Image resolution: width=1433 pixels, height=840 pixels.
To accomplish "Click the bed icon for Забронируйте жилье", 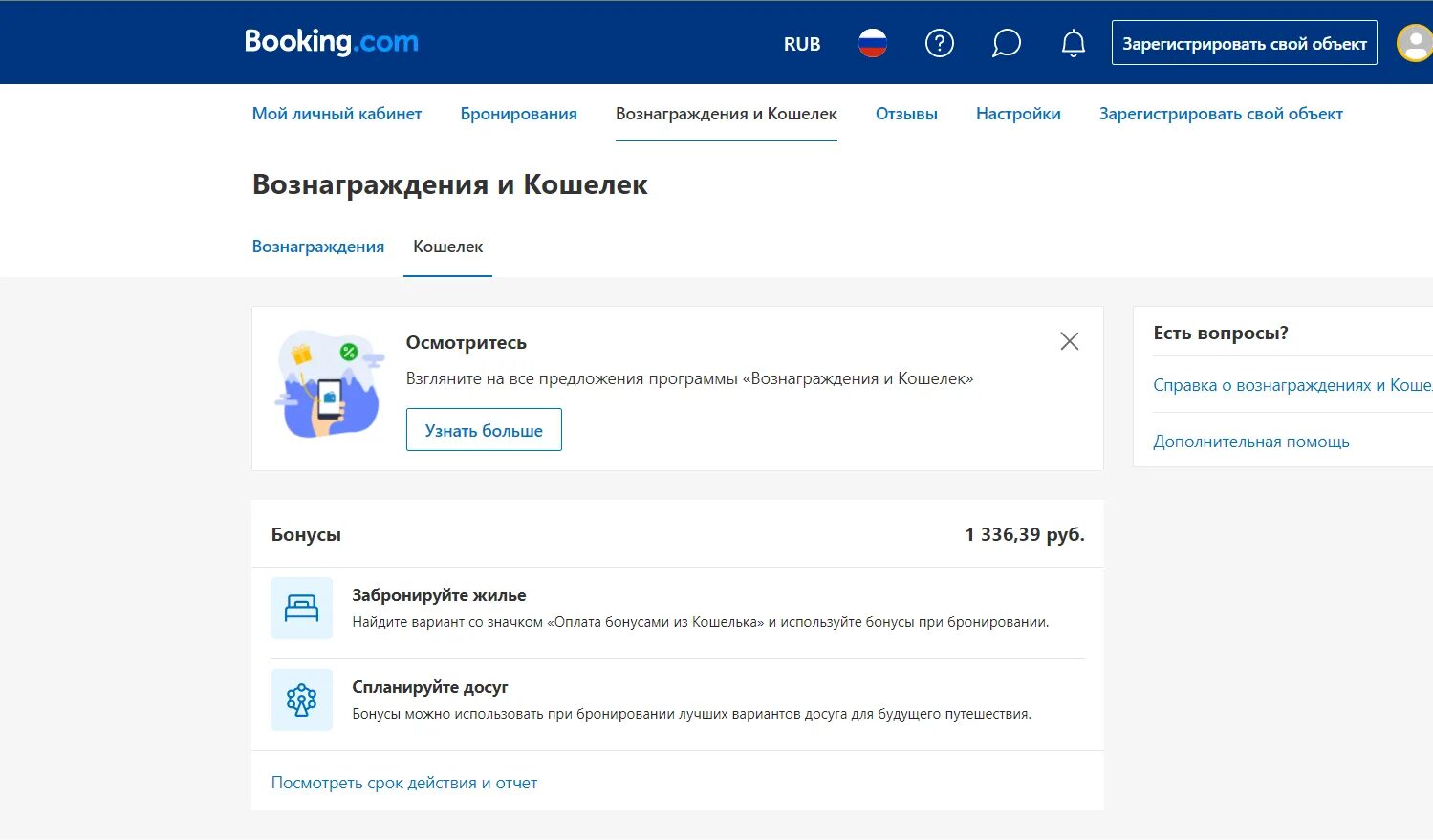I will click(301, 608).
